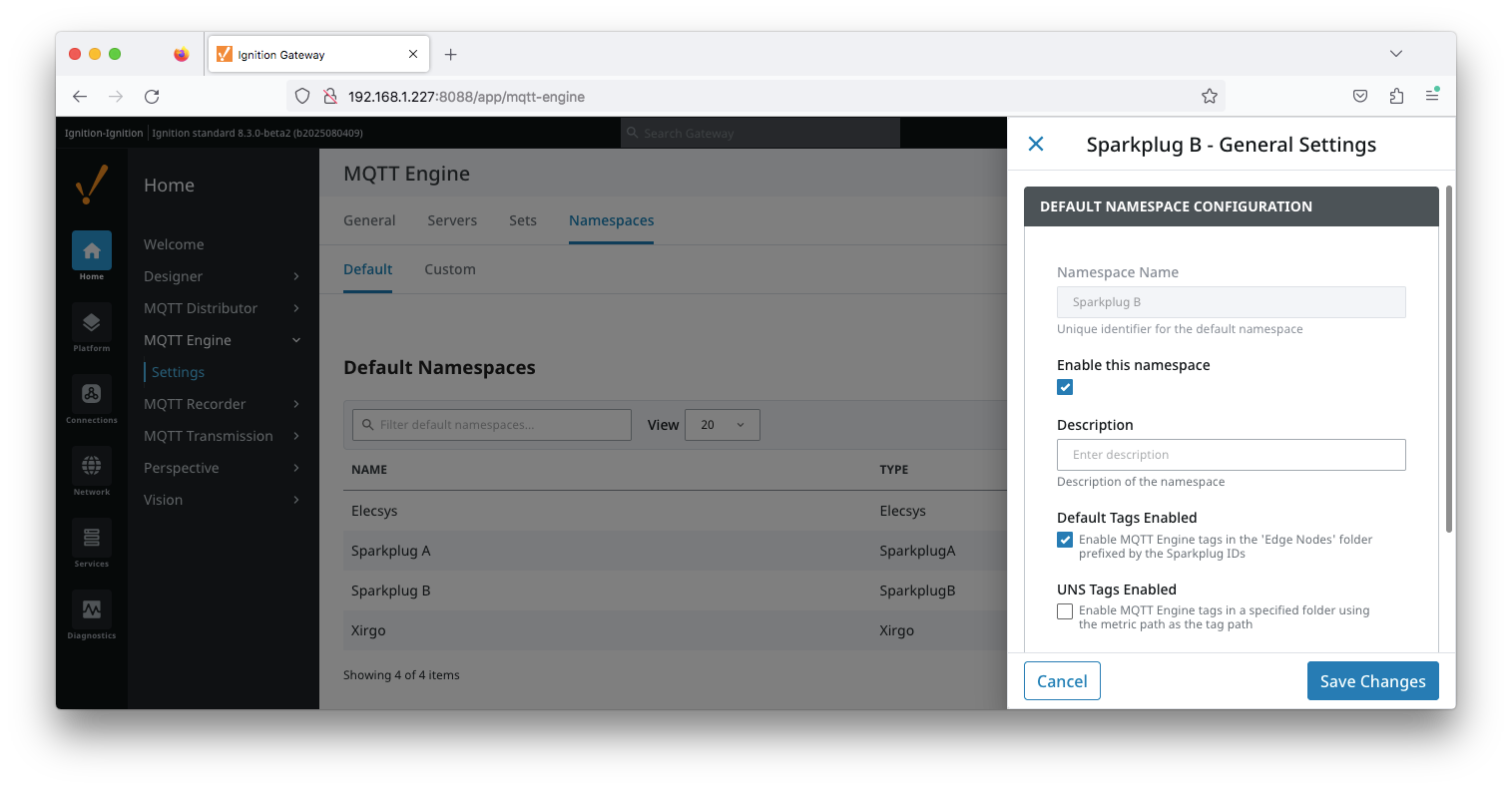Bookmark this page with the star
This screenshot has width=1512, height=789.
pyautogui.click(x=1210, y=96)
